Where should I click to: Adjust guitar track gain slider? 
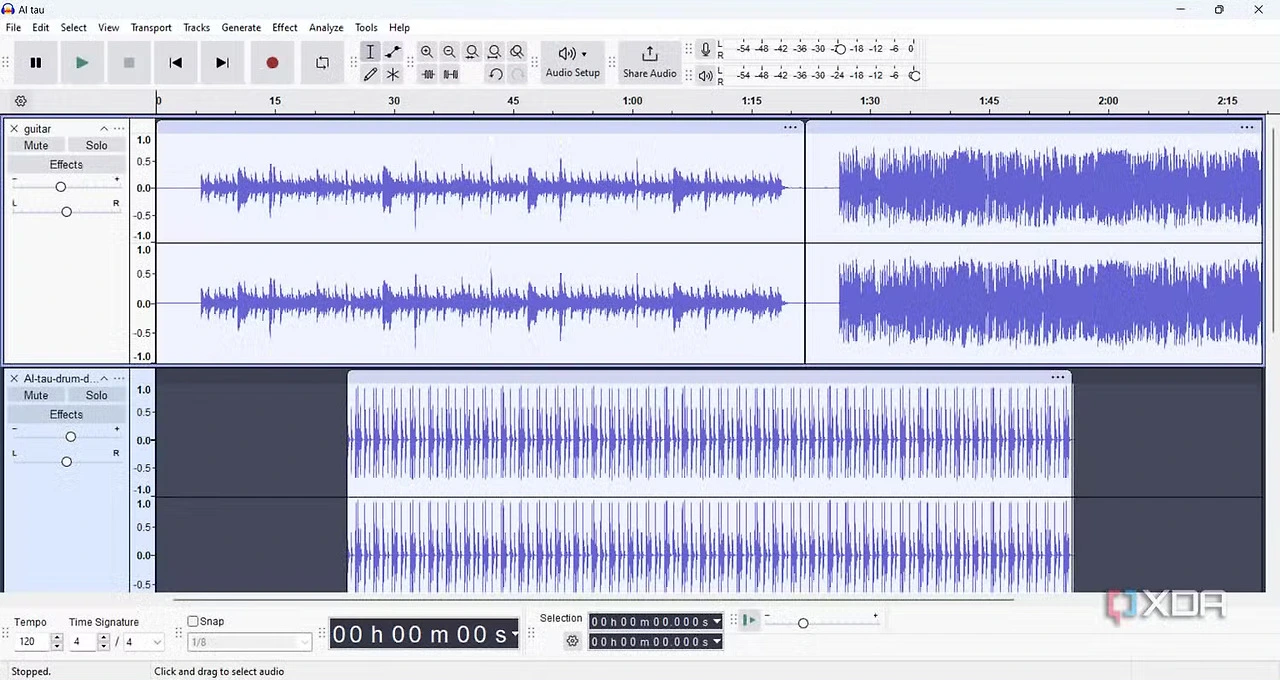click(x=60, y=187)
